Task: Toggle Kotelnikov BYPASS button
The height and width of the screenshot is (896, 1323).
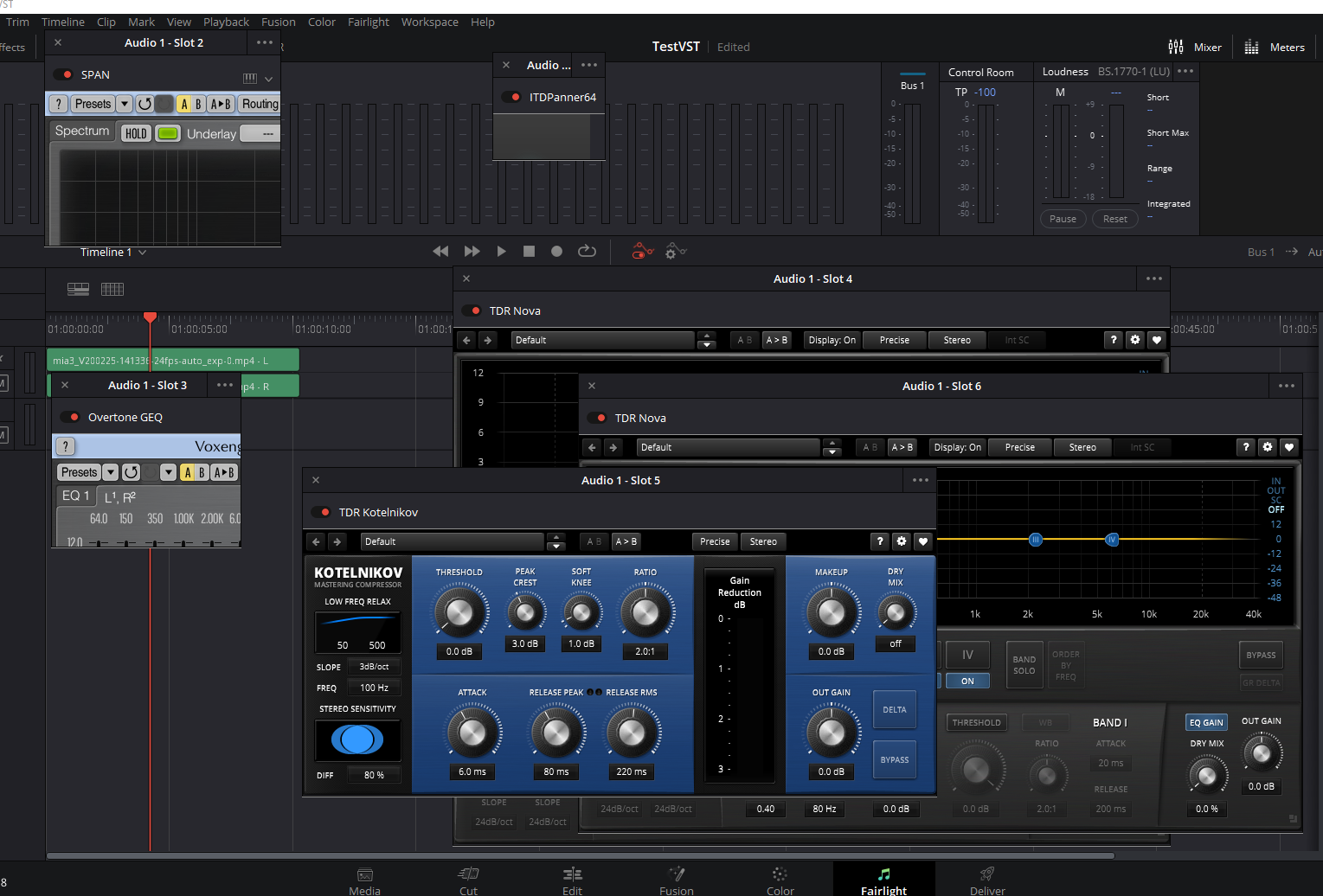Action: click(x=895, y=759)
